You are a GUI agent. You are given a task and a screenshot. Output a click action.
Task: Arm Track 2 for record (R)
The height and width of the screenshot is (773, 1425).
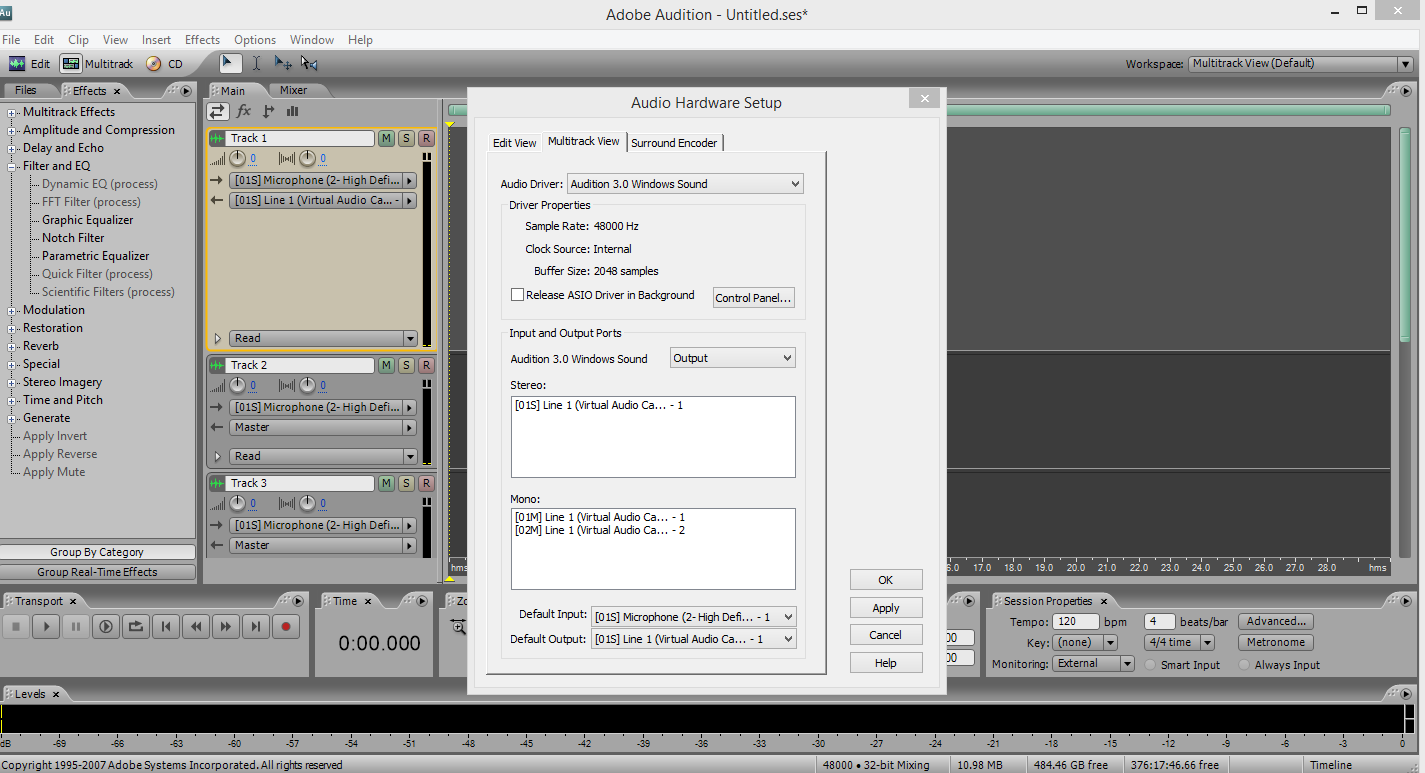(426, 365)
